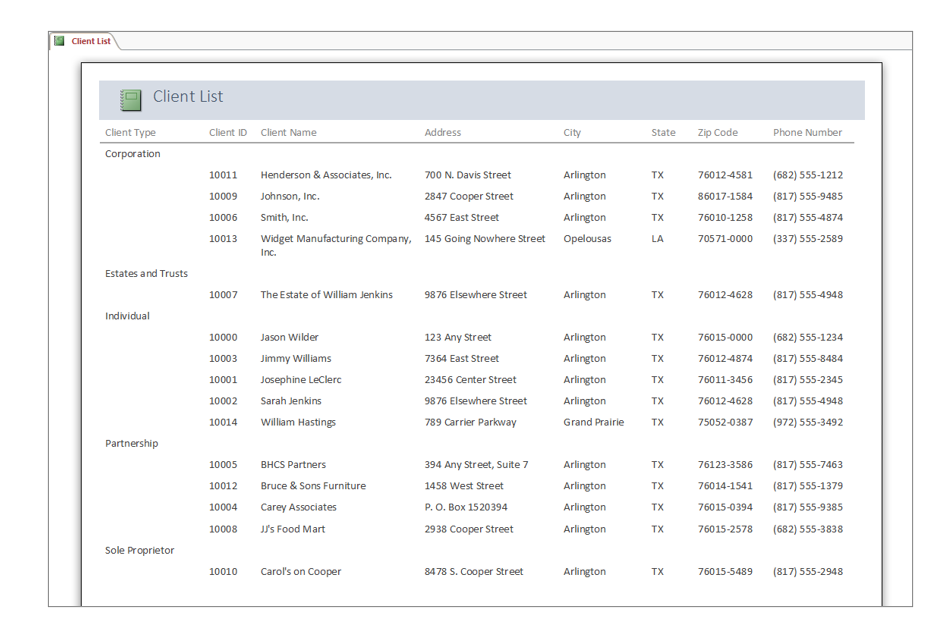Click the Client Name column header
This screenshot has width=929, height=628.
(289, 133)
